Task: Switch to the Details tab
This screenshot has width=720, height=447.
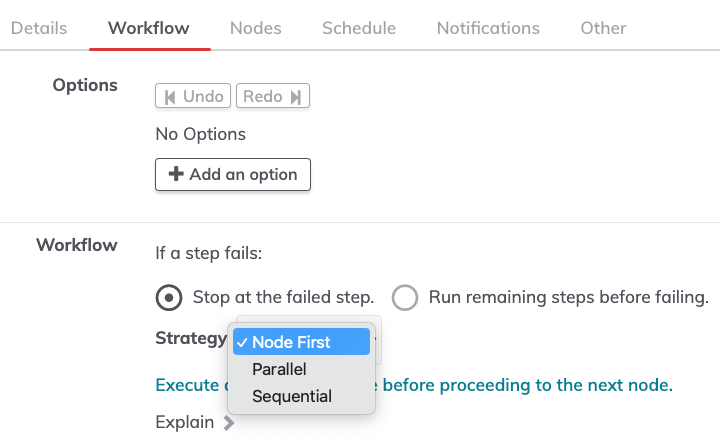Action: [39, 28]
